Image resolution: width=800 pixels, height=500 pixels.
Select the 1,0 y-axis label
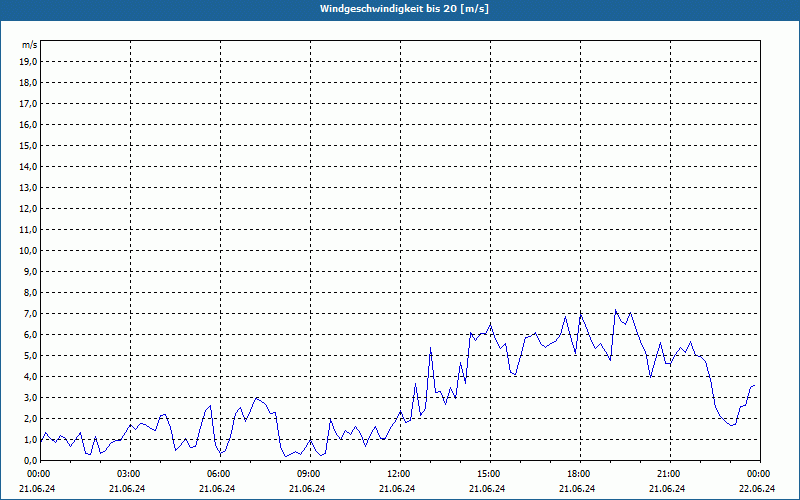[x=30, y=439]
